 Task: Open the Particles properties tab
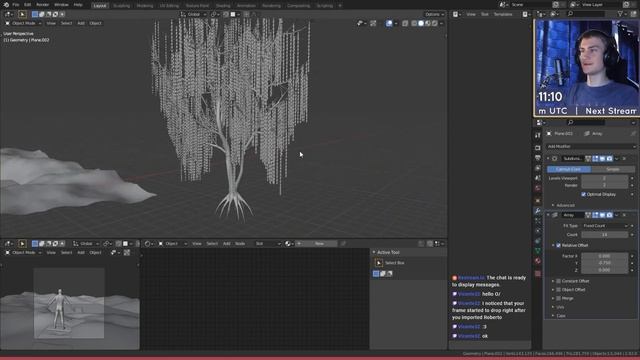click(538, 221)
